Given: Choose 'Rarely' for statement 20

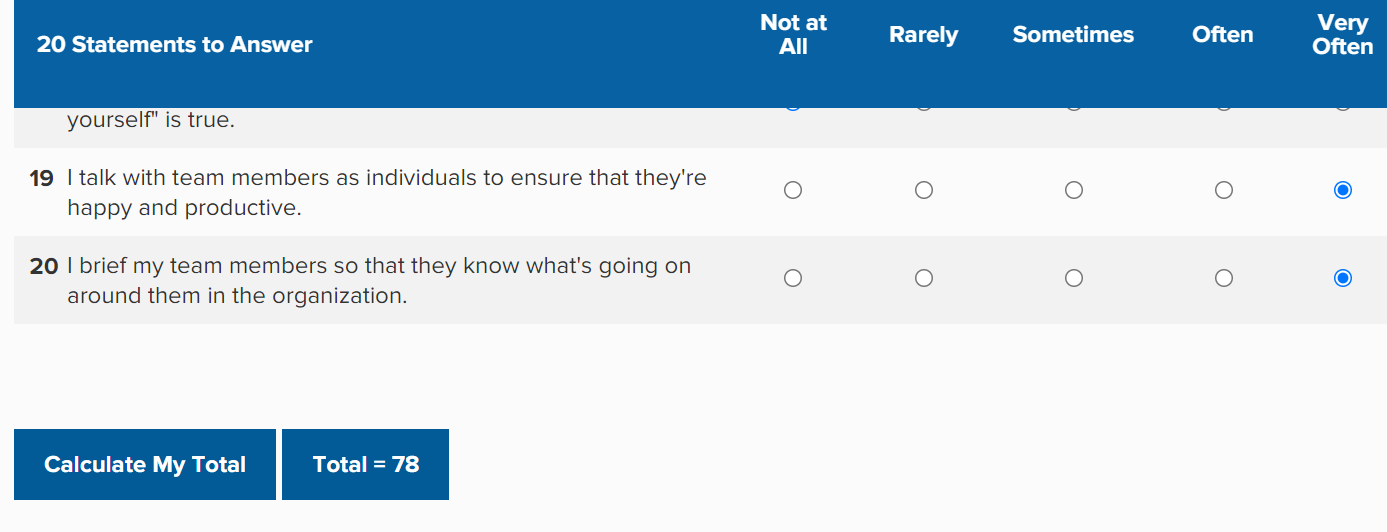Looking at the screenshot, I should 924,278.
